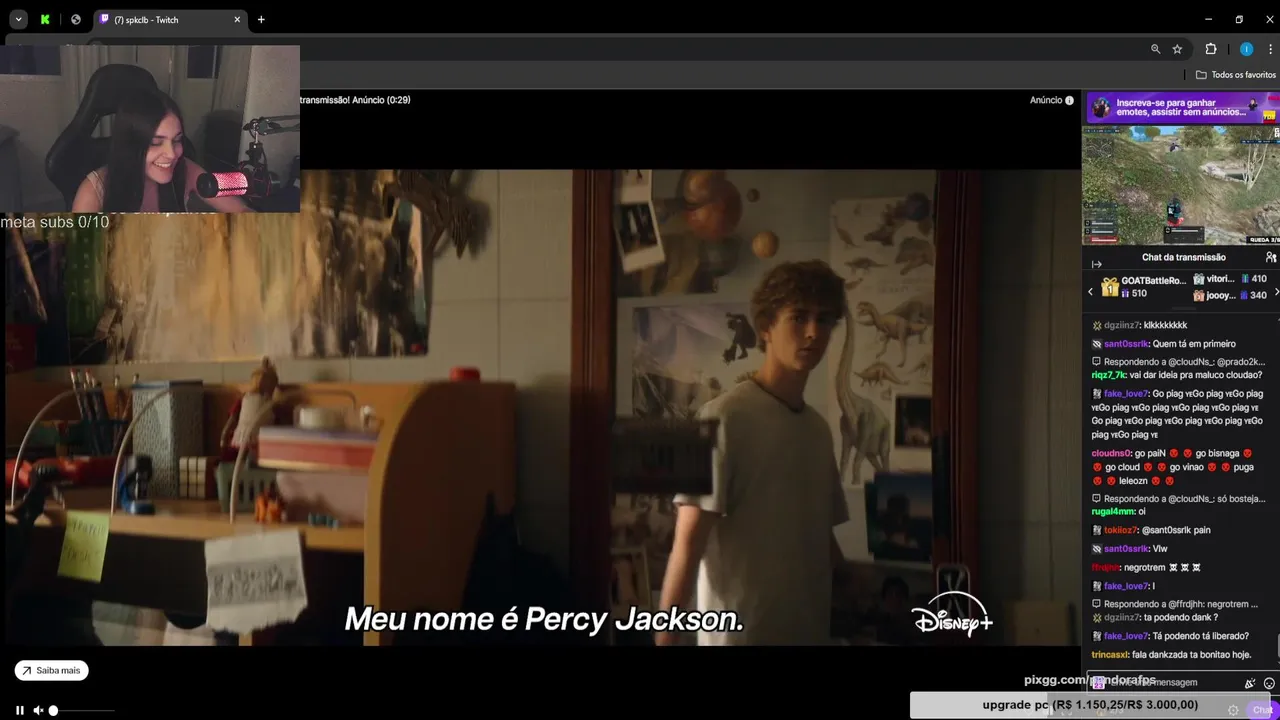Viewport: 1280px width, 720px height.
Task: Close the spkclb - Twitch tab
Action: (x=237, y=19)
